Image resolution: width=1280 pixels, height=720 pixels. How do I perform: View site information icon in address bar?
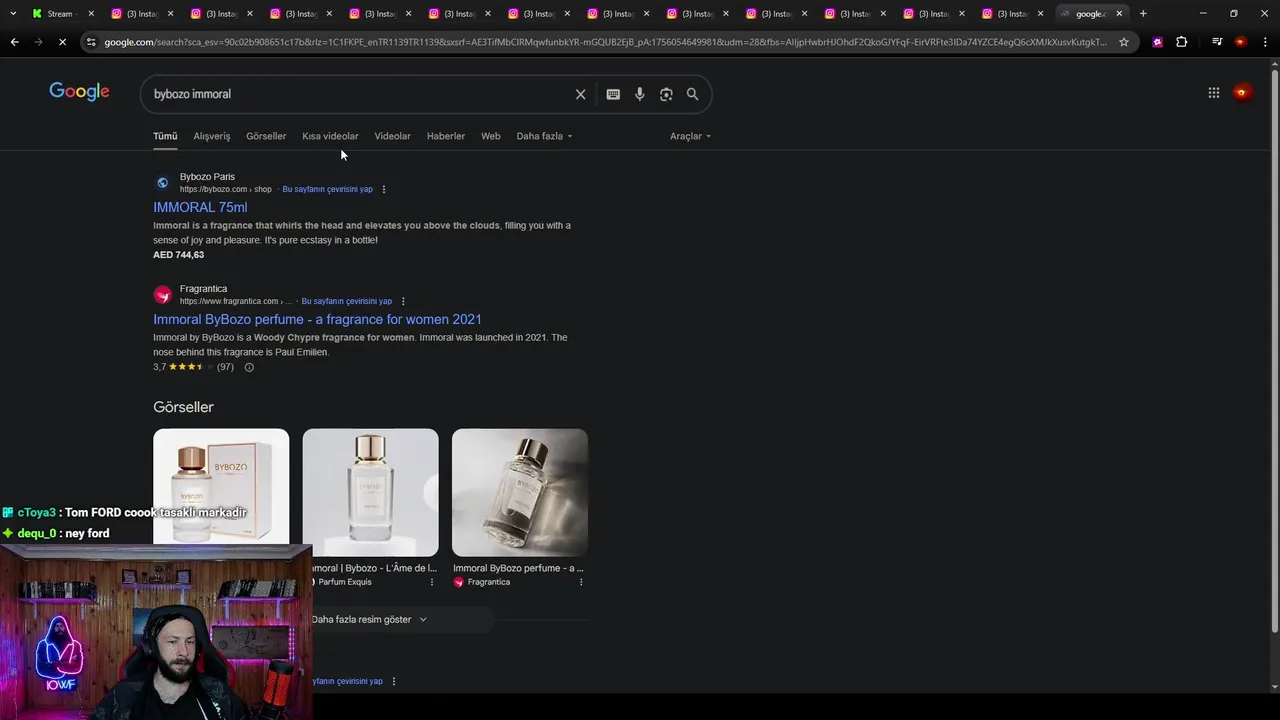[x=91, y=42]
